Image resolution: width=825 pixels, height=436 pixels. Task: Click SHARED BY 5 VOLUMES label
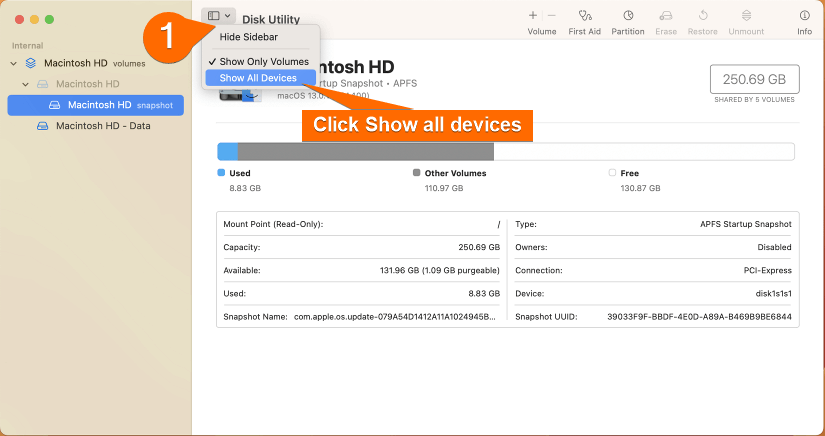point(754,99)
